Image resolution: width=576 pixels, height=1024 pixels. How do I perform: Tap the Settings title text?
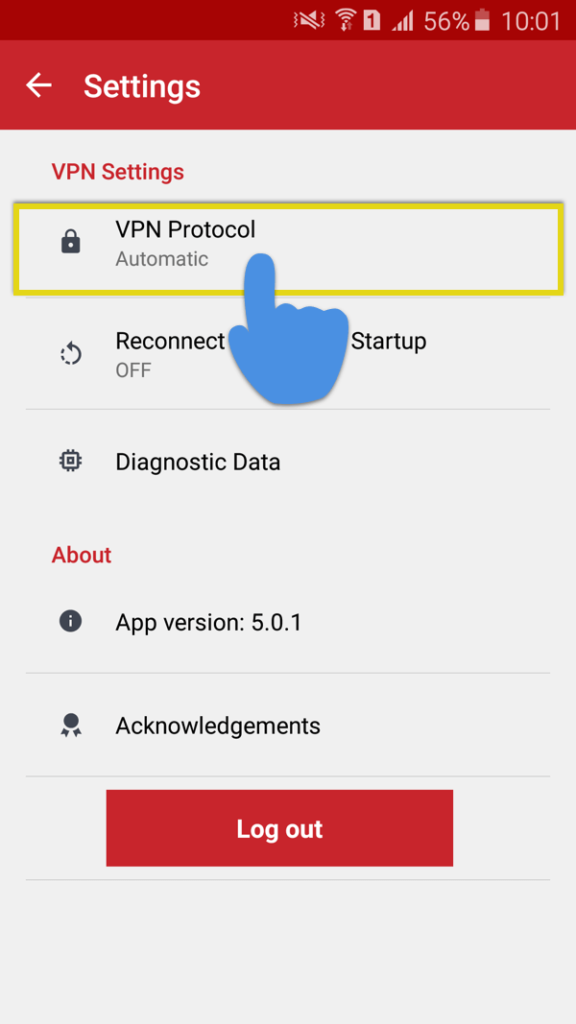[x=142, y=86]
